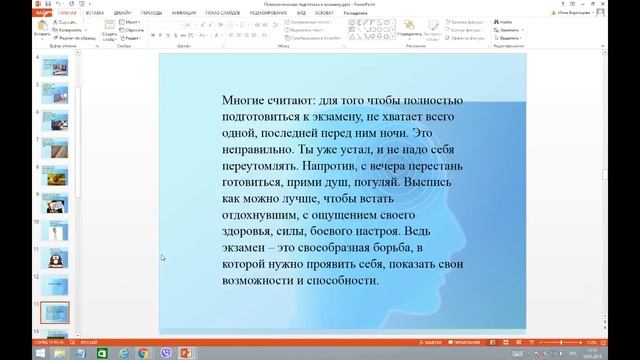Switch to the Переходы (Transitions) tab
The height and width of the screenshot is (360, 640).
point(151,13)
